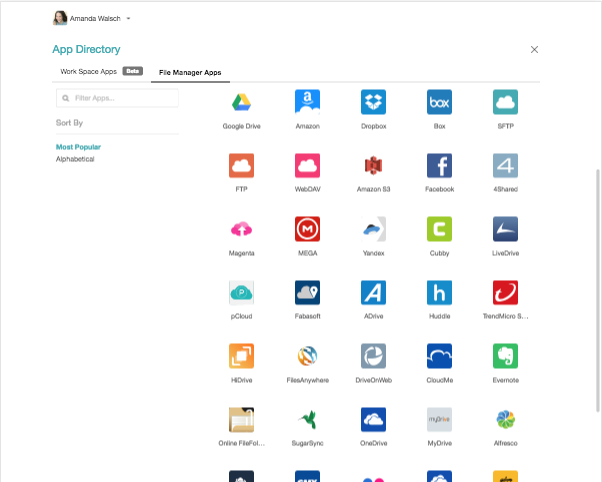Select the MyDrive app icon
This screenshot has width=602, height=482.
(x=440, y=420)
